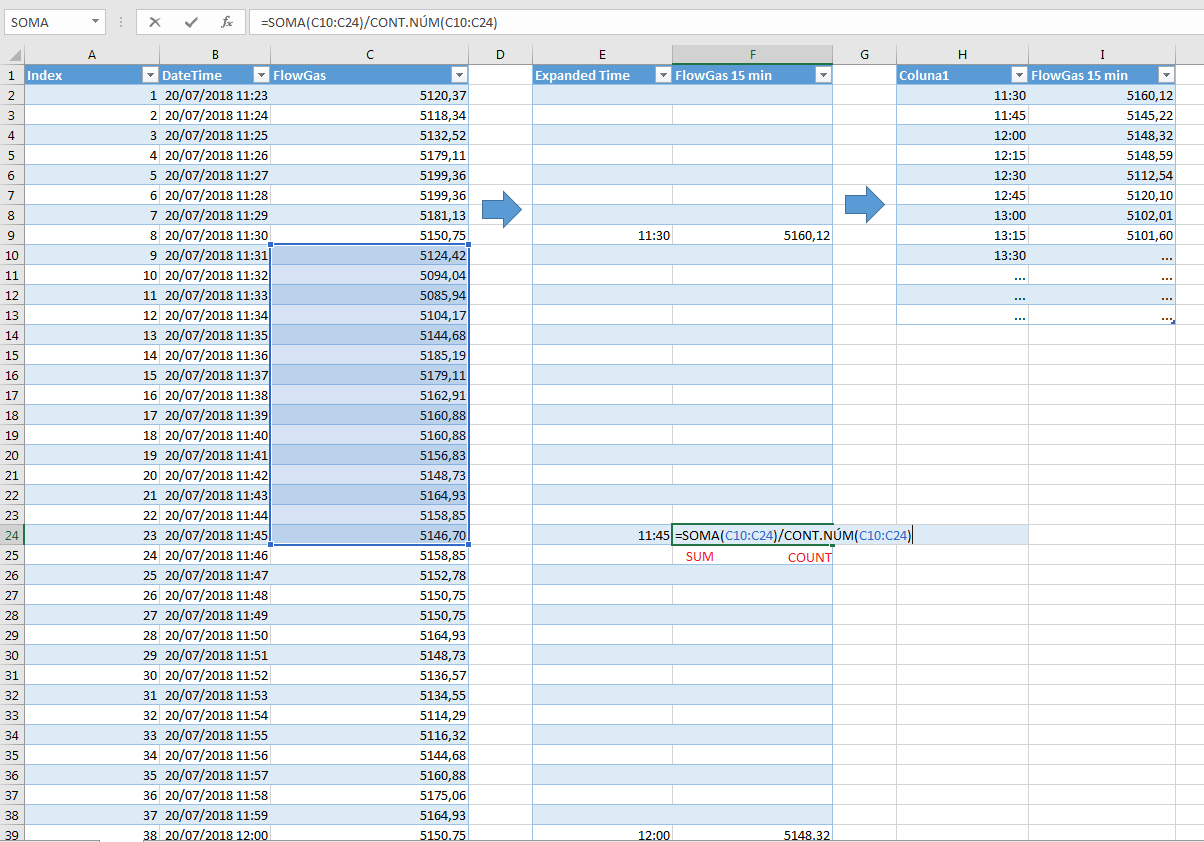This screenshot has width=1204, height=842.
Task: Select FlowGas cell 5150,75 in row 9
Action: point(370,235)
